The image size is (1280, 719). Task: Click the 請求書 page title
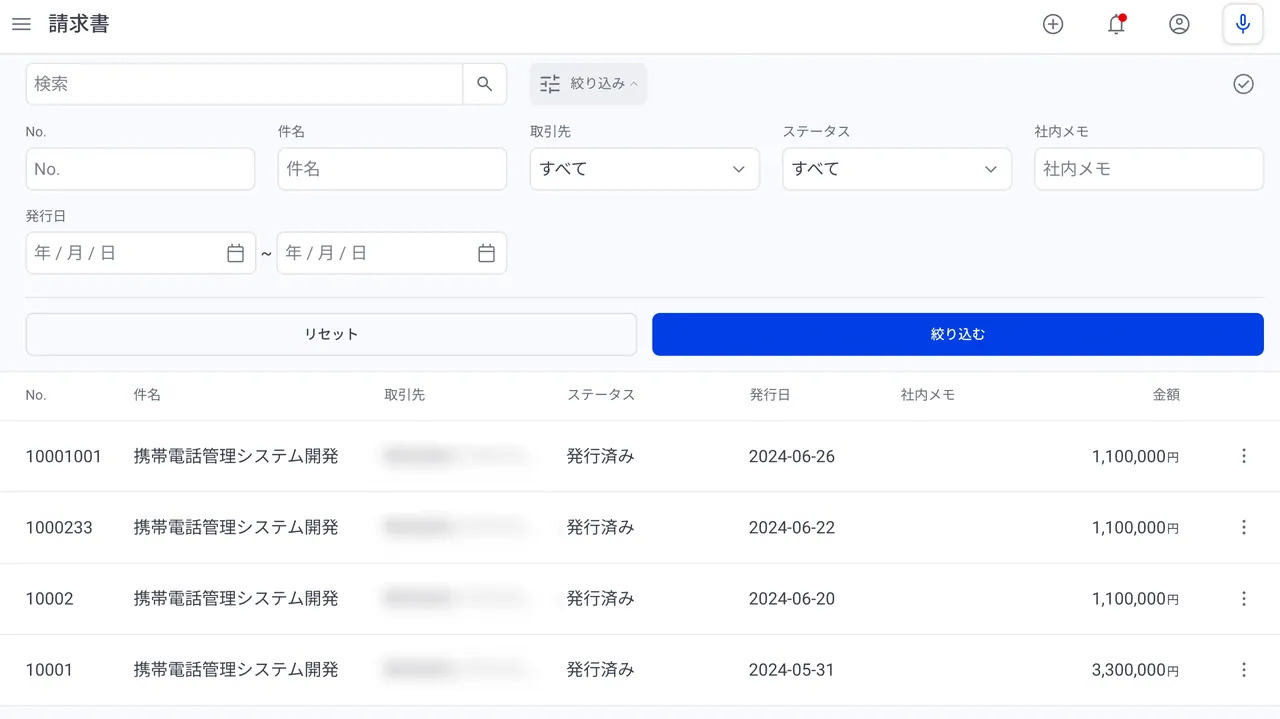79,24
